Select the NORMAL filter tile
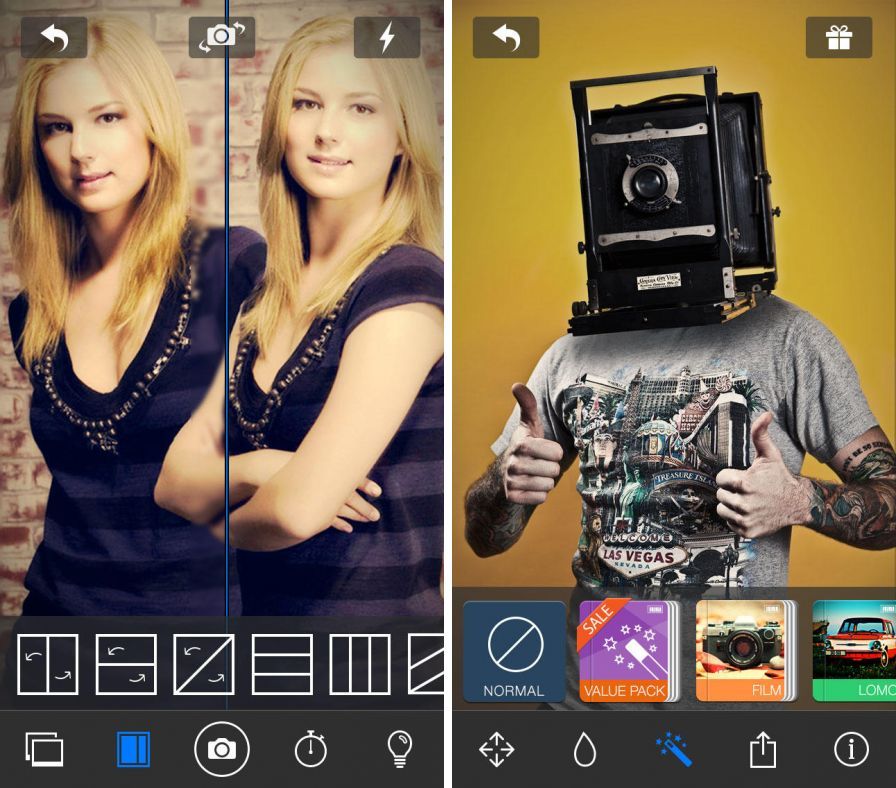This screenshot has height=788, width=896. point(514,650)
